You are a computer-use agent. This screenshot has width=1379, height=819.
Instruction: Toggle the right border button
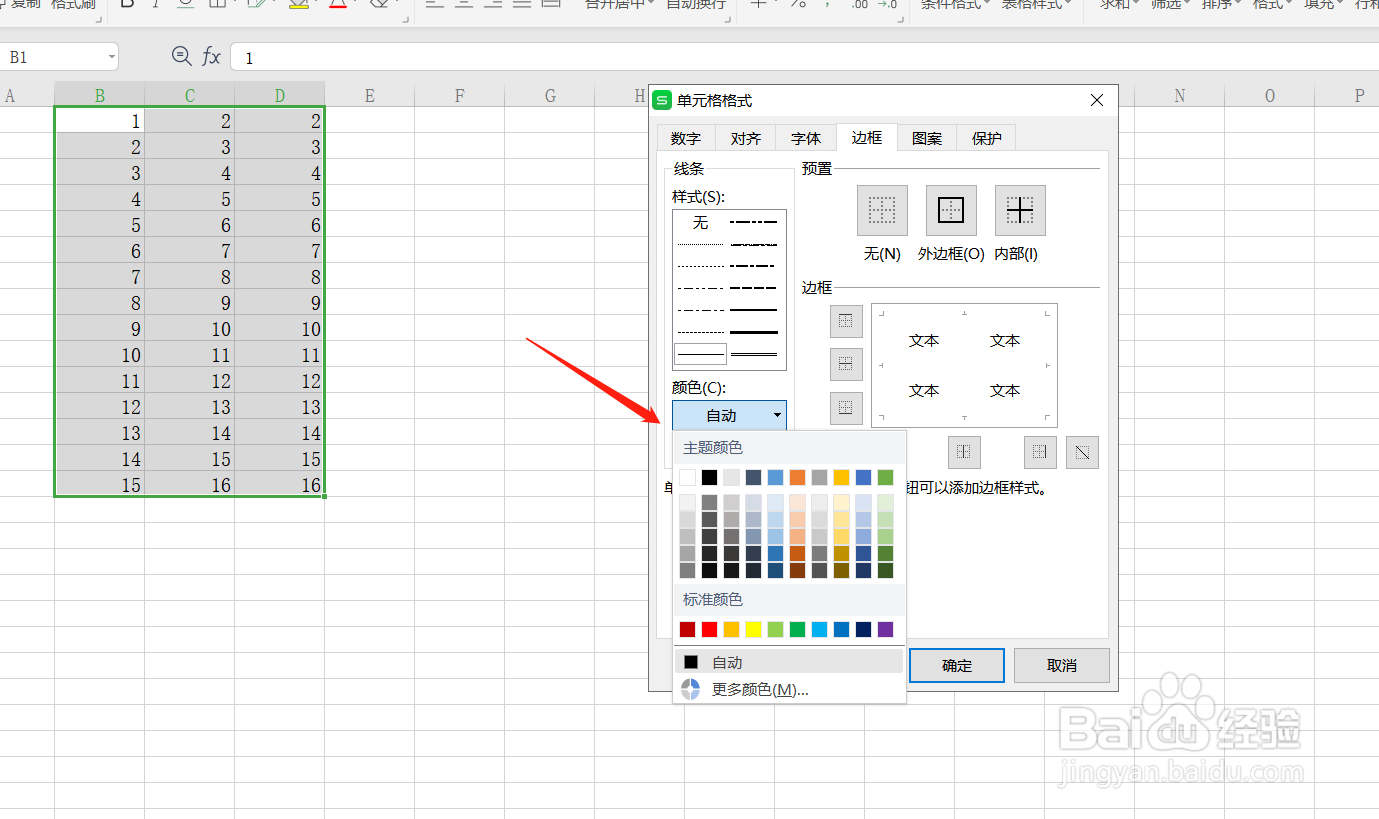(1040, 452)
